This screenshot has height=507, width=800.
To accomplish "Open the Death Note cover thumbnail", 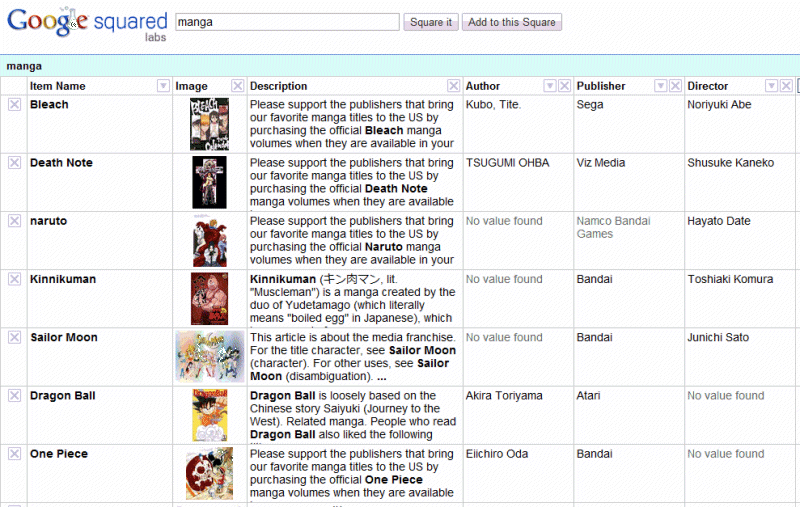I will (209, 182).
